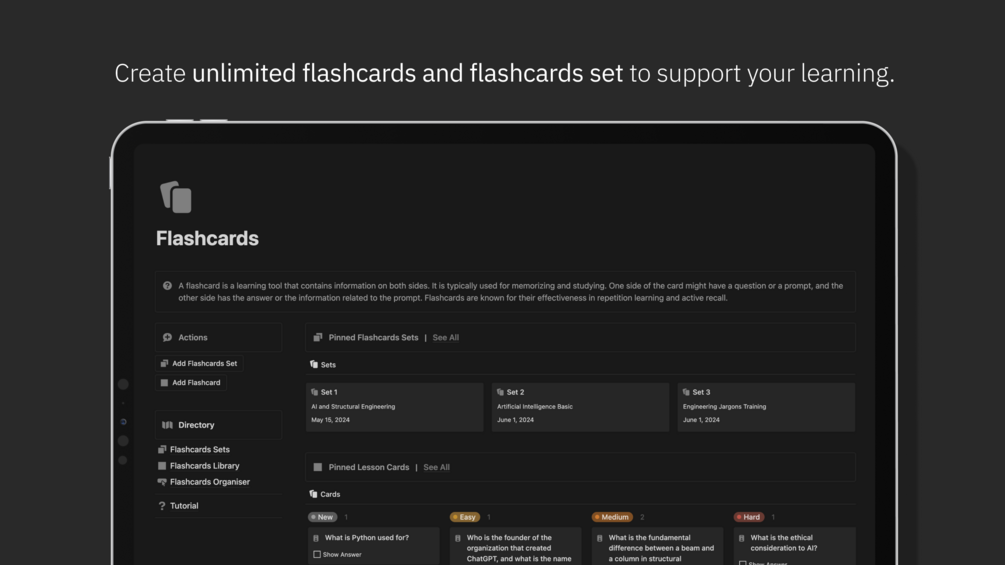The height and width of the screenshot is (565, 1005).
Task: Click the orange Easy difficulty tag
Action: (x=464, y=517)
